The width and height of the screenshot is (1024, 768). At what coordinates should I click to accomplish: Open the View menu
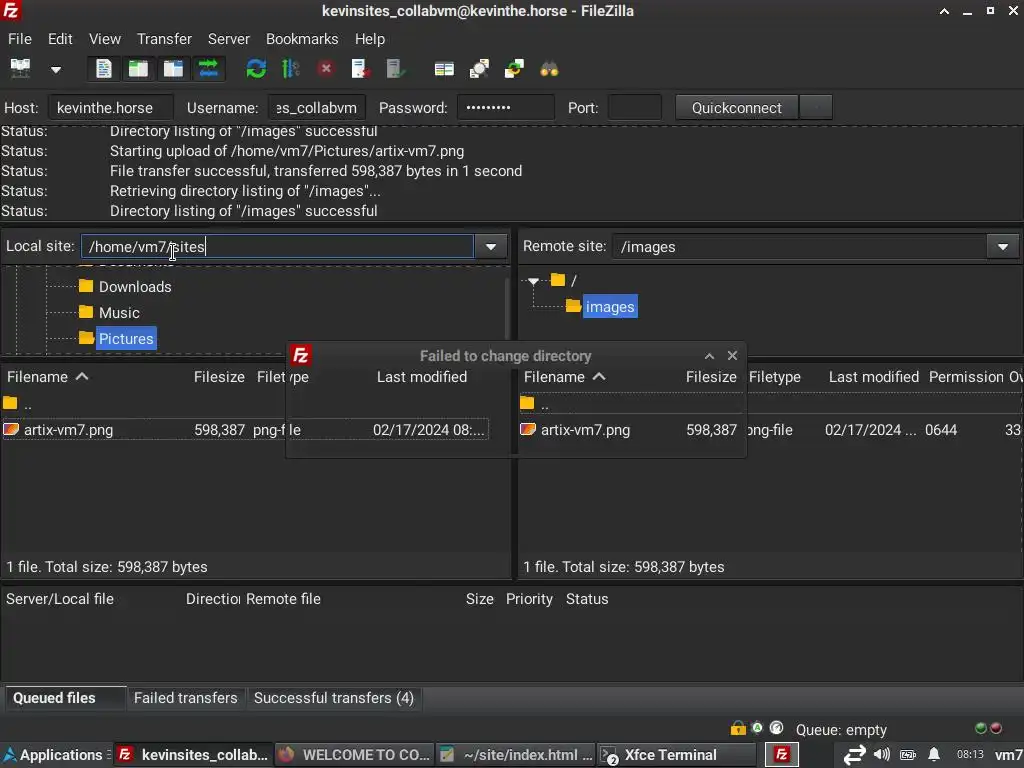[104, 39]
